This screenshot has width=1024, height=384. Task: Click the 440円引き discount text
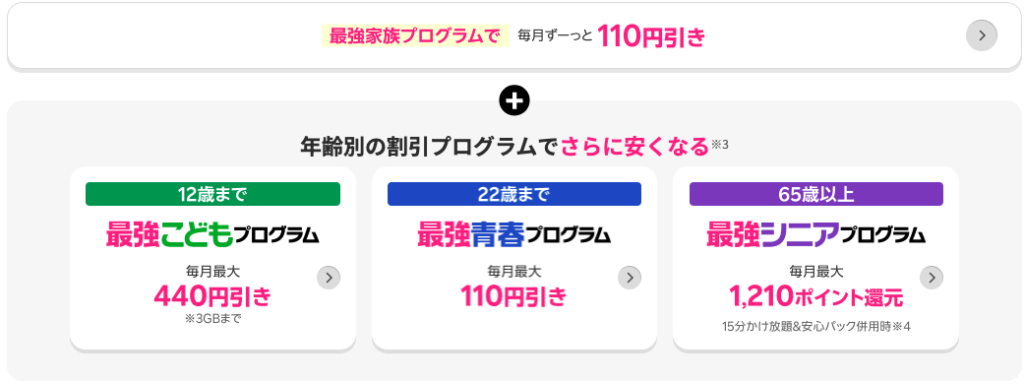(213, 297)
